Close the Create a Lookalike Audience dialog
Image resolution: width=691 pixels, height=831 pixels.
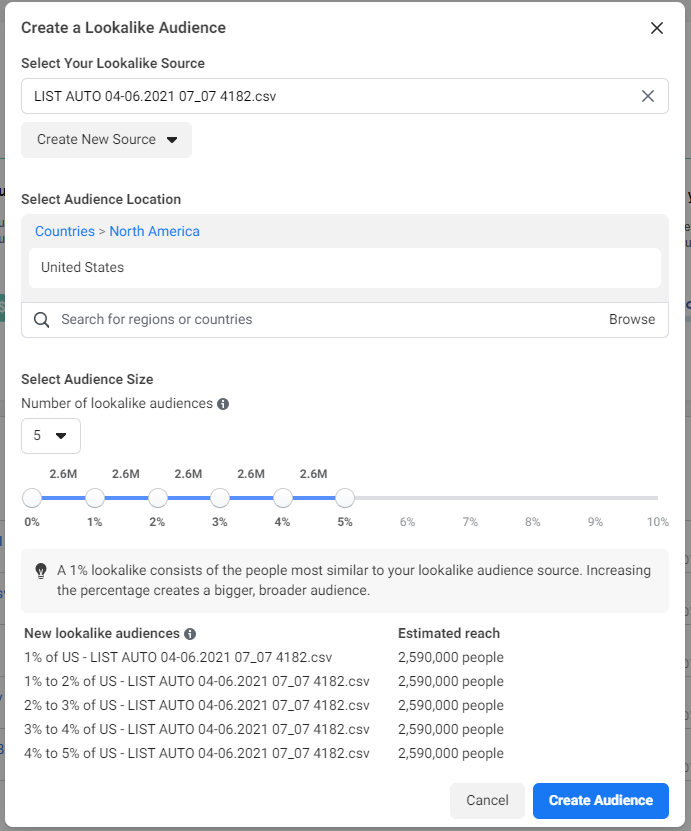click(657, 28)
